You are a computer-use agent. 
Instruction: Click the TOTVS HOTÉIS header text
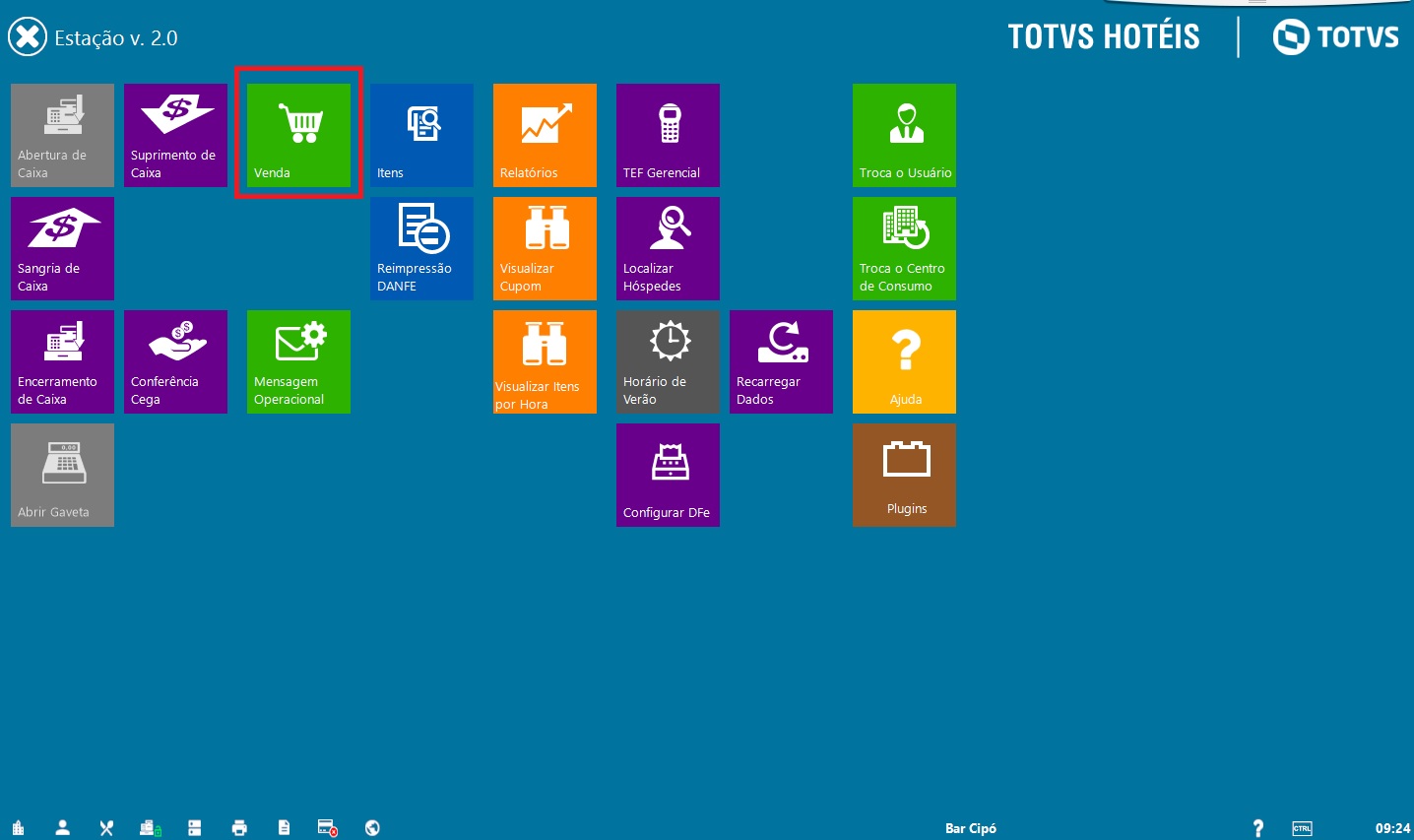[1104, 37]
